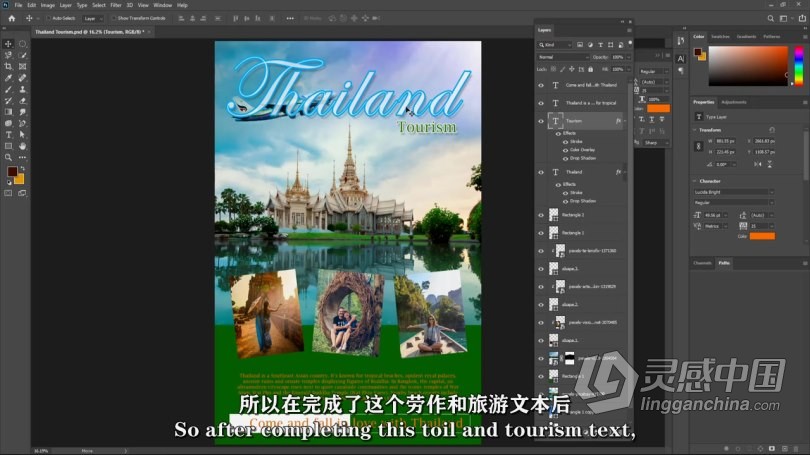This screenshot has height=455, width=810.
Task: Click the font size field in Properties
Action: coord(715,215)
